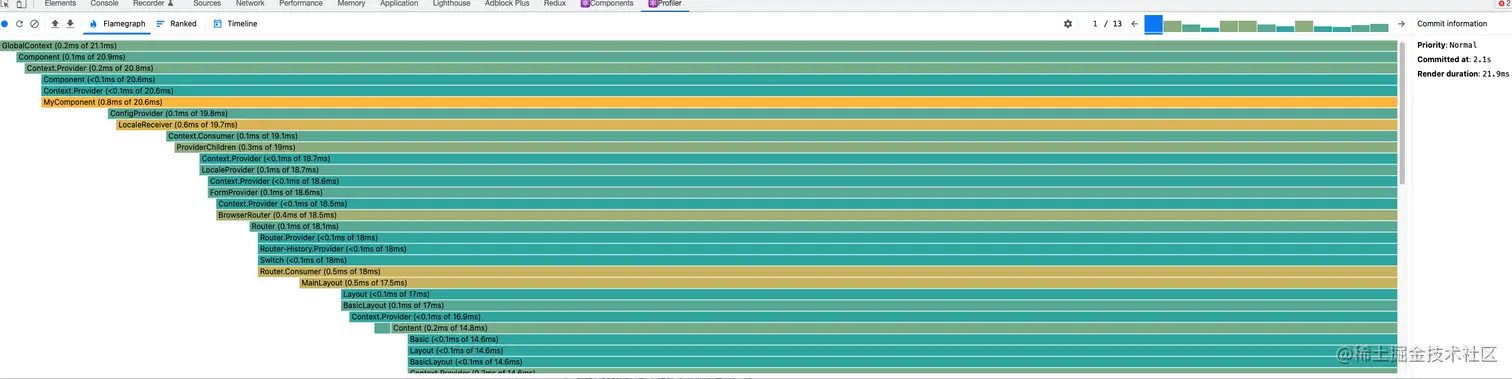
Task: Load profile using the upload arrow icon
Action: (54, 23)
